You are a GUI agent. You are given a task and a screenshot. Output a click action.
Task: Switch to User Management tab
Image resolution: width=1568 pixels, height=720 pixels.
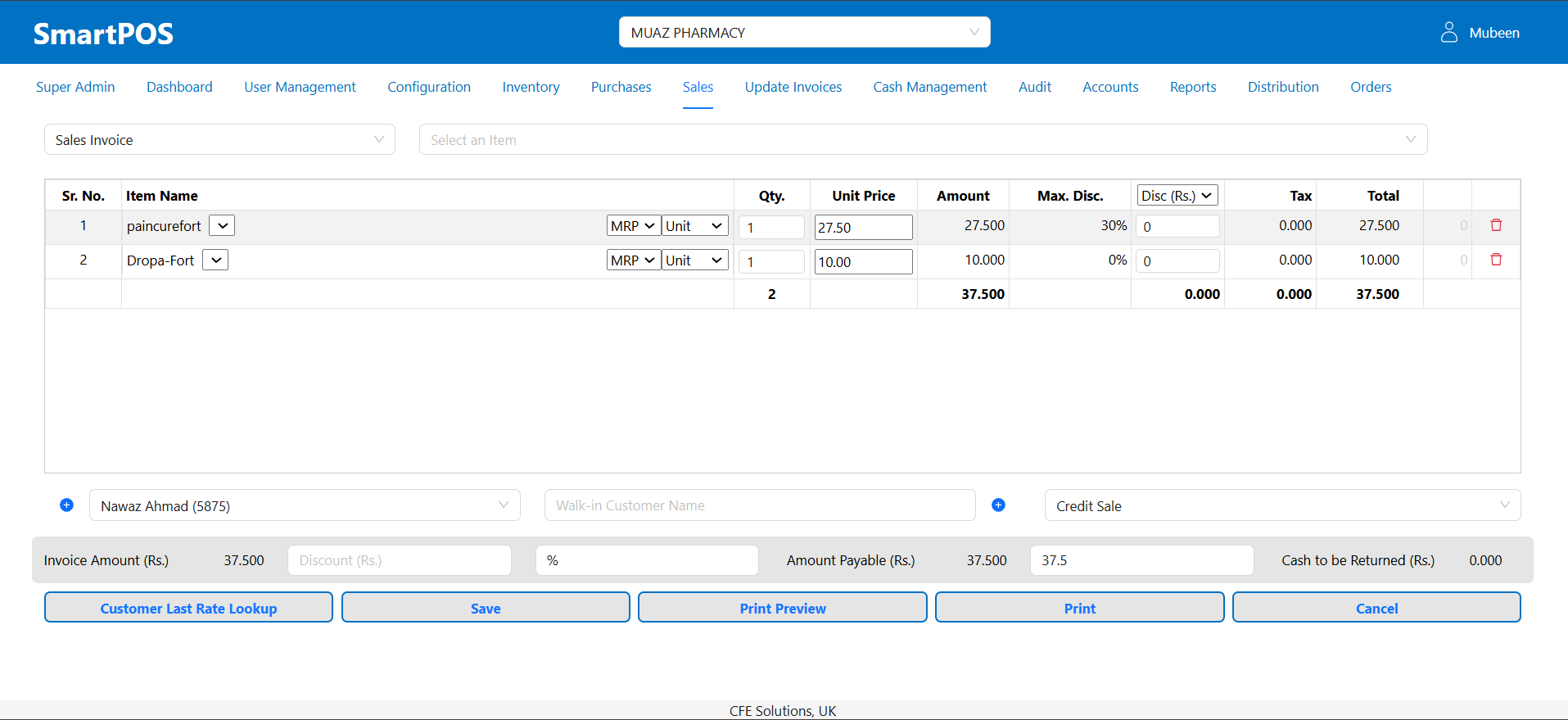[x=300, y=87]
